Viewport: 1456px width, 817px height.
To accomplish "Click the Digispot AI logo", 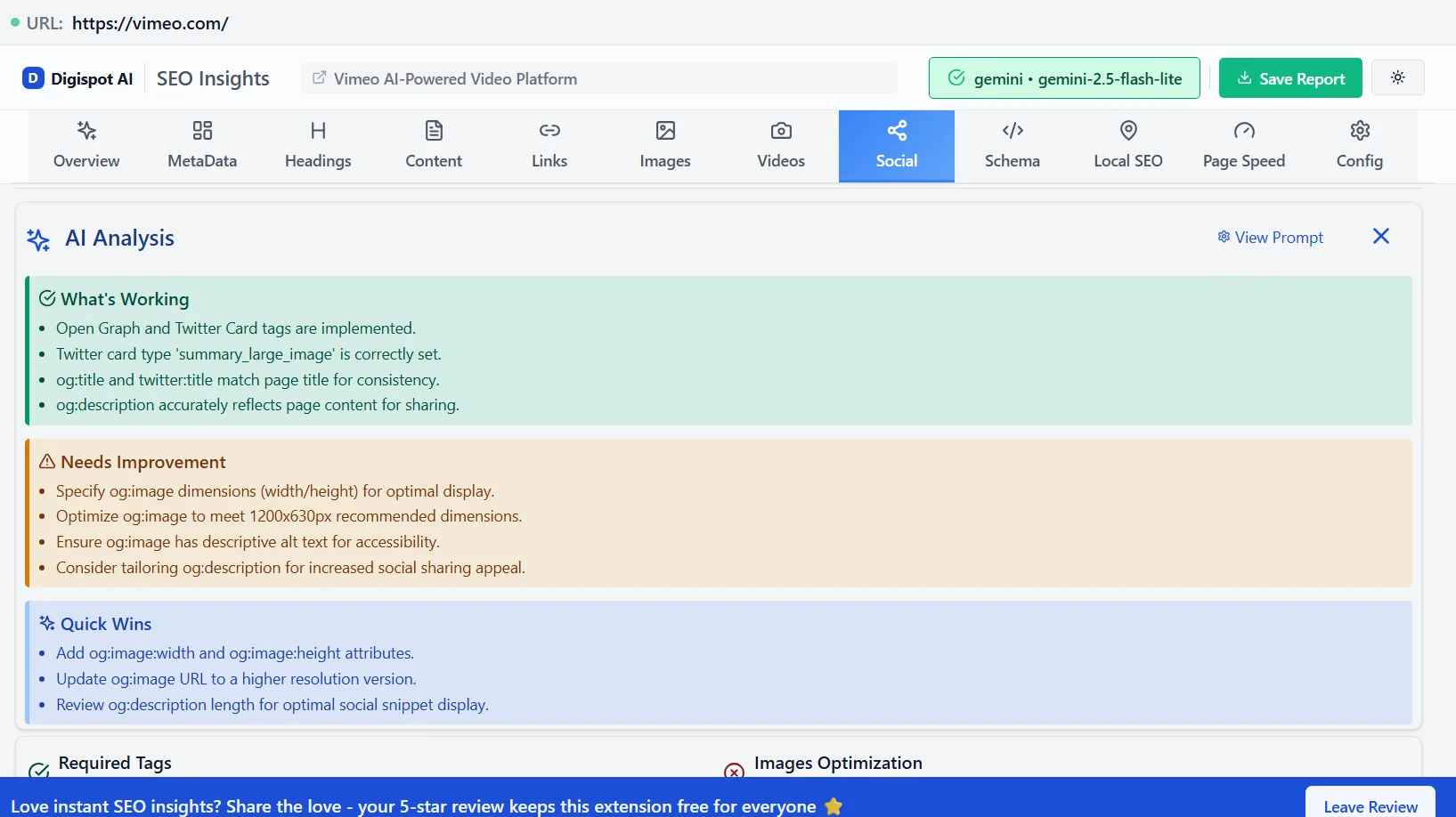I will tap(77, 78).
